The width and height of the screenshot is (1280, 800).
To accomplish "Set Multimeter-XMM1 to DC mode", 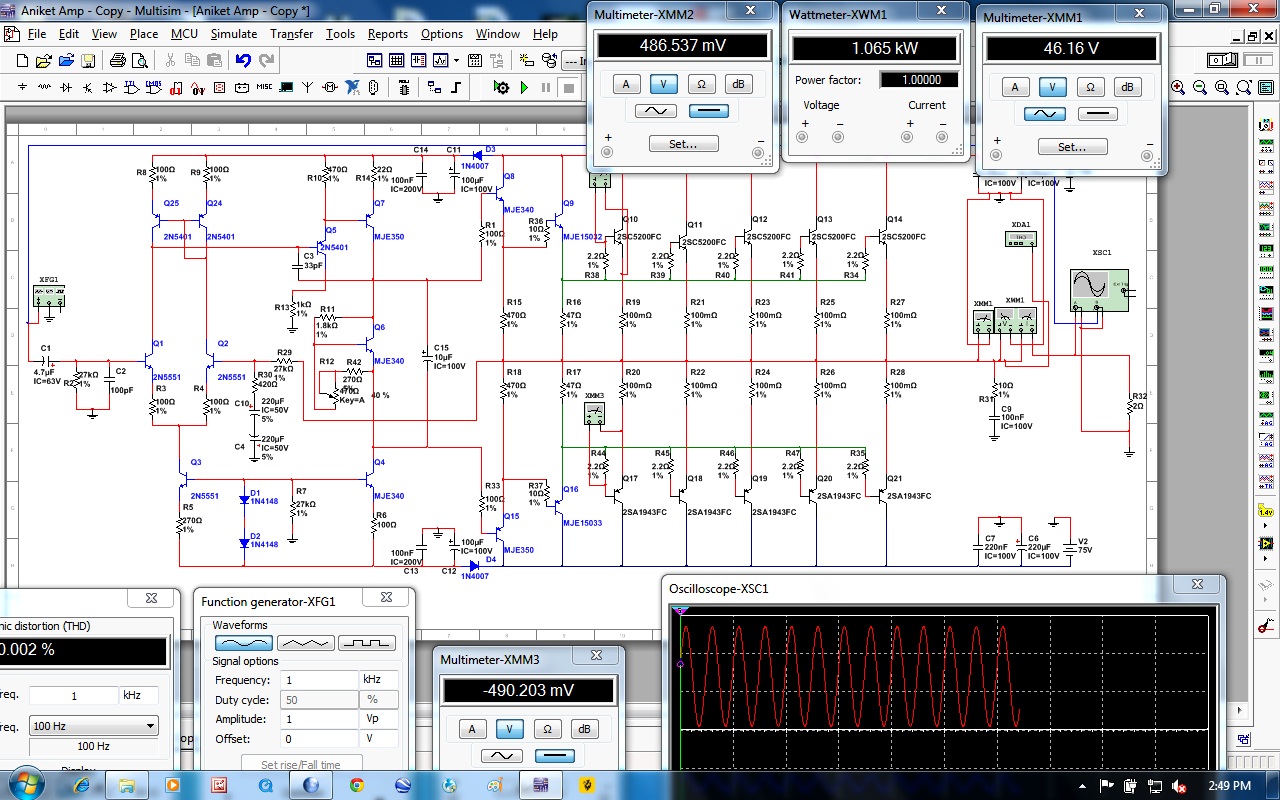I will point(1097,114).
